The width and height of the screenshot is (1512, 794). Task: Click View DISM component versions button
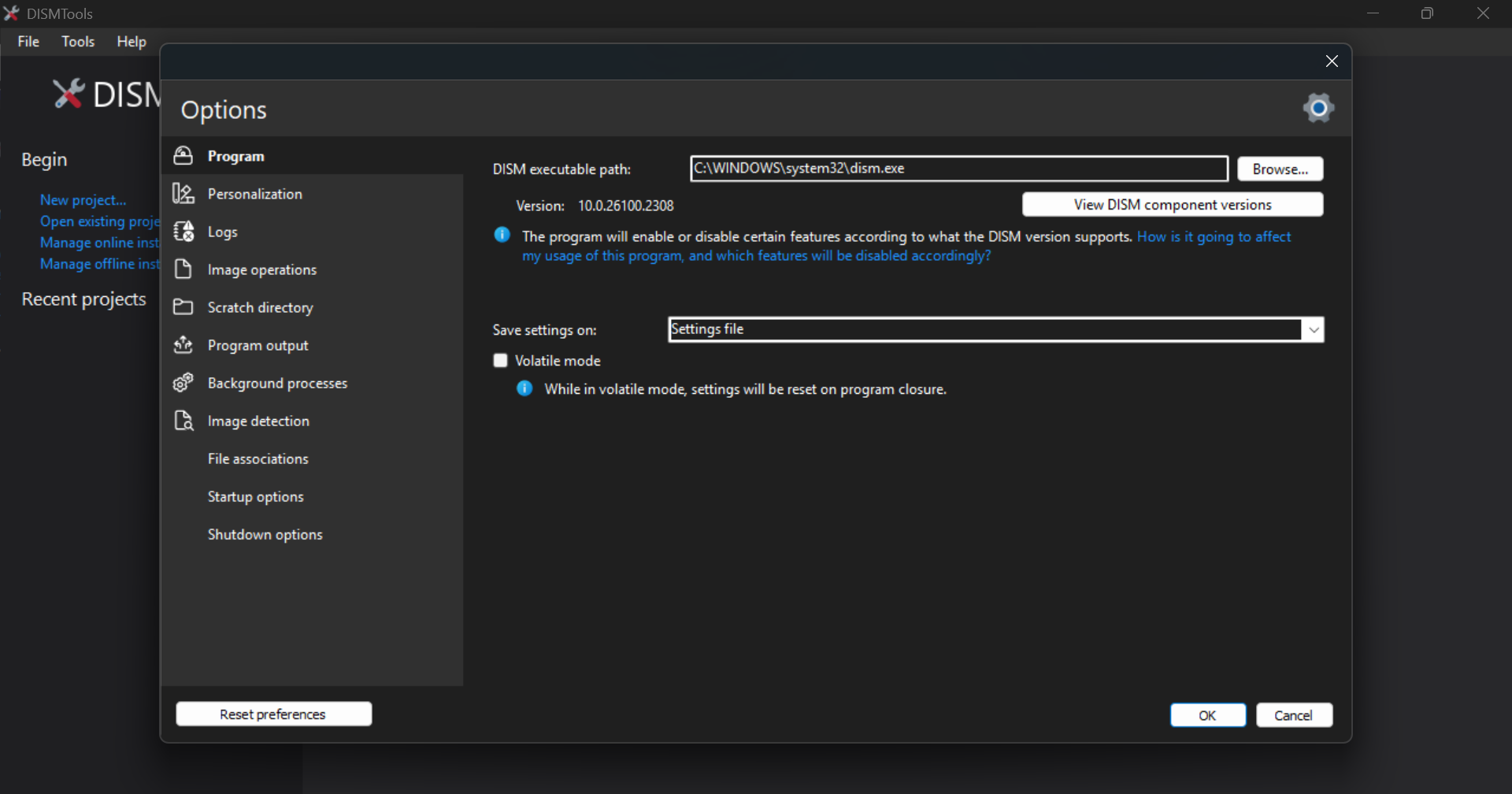1172,205
